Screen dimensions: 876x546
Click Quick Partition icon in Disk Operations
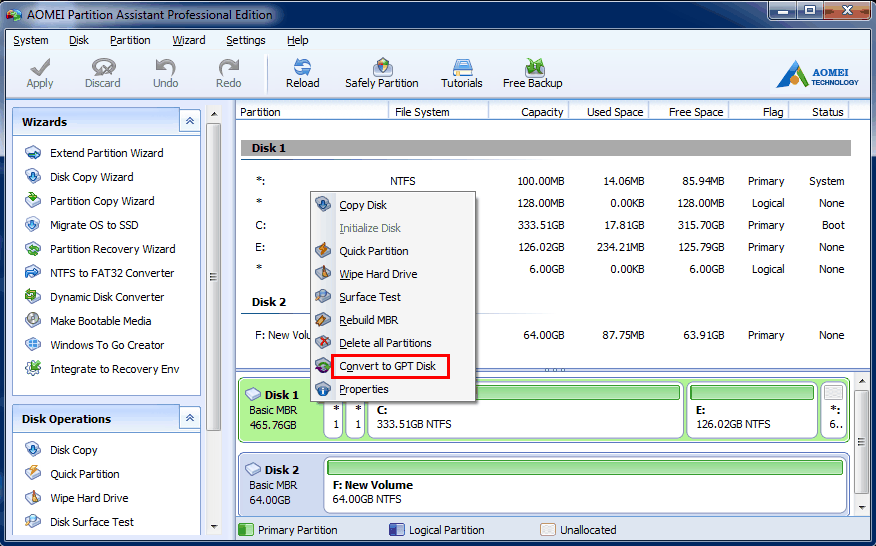coord(33,473)
